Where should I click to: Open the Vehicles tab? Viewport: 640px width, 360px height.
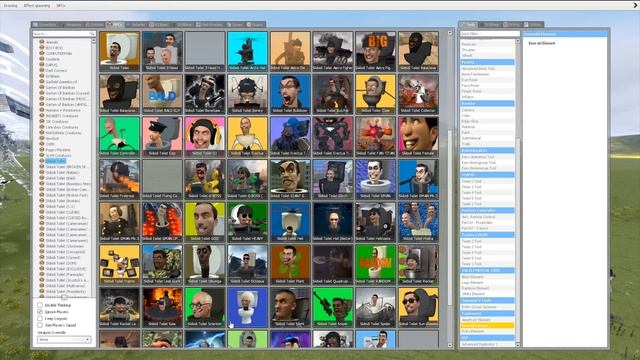pos(136,25)
